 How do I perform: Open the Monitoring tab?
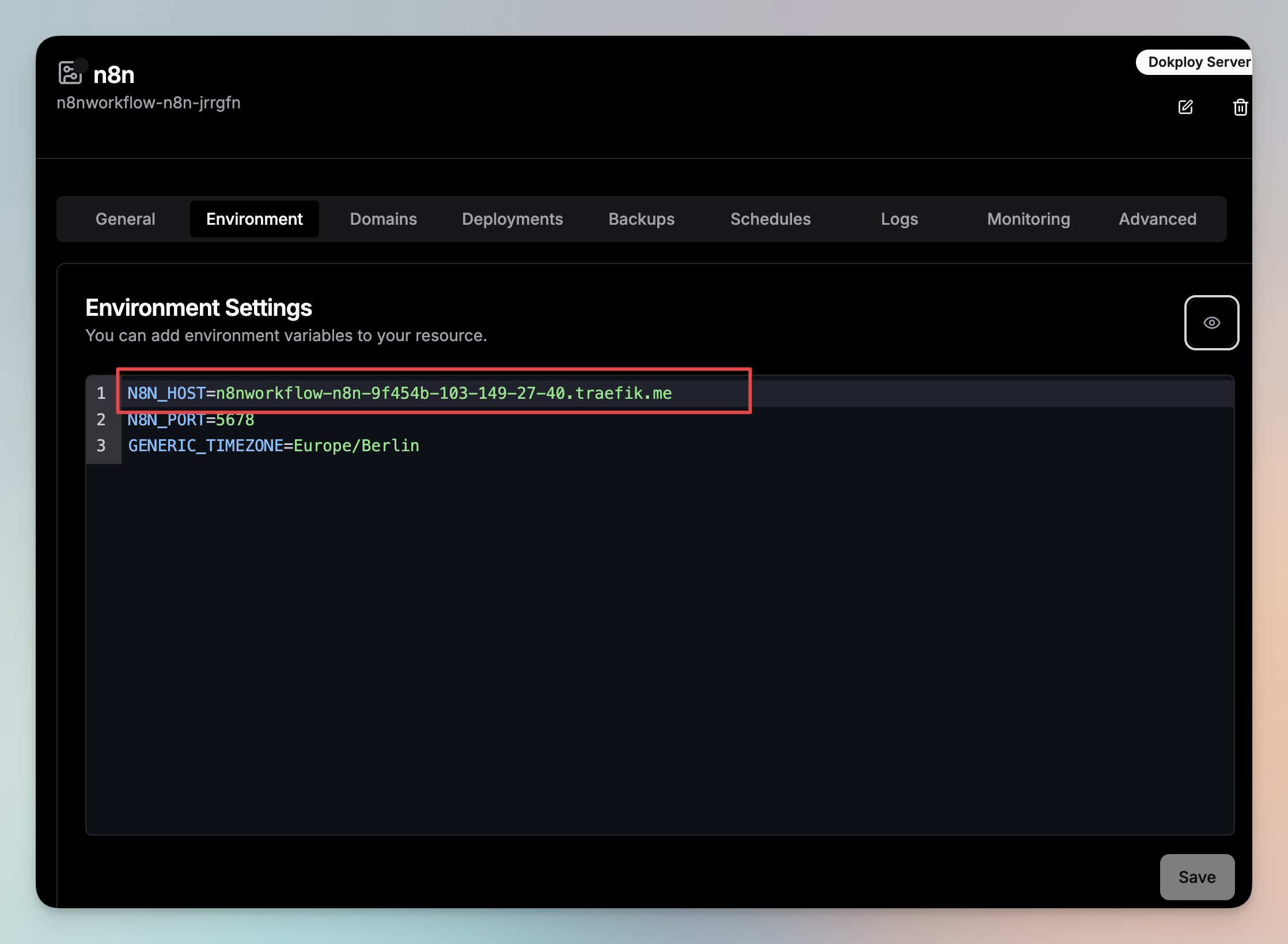1029,219
